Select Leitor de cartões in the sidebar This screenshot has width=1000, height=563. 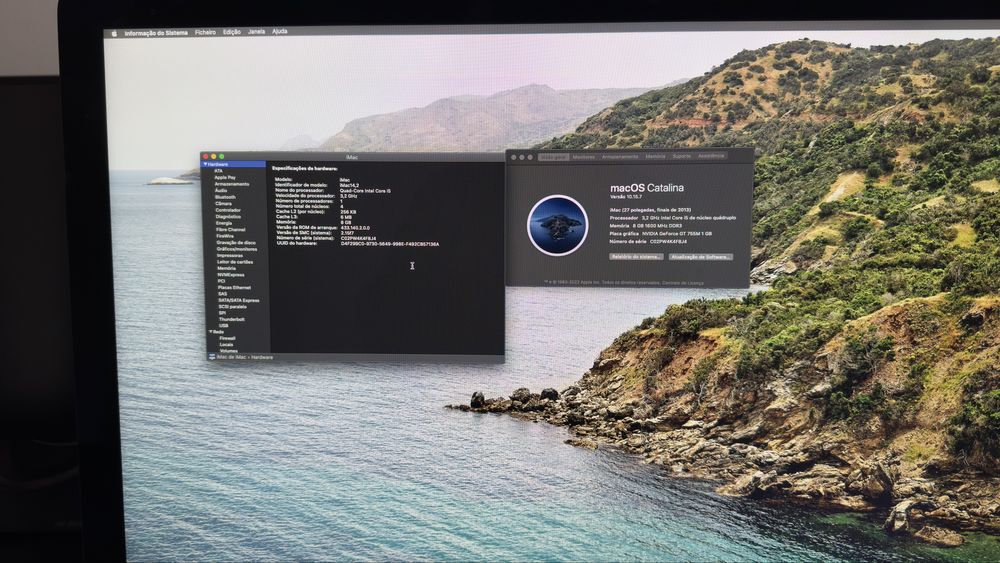coord(235,261)
